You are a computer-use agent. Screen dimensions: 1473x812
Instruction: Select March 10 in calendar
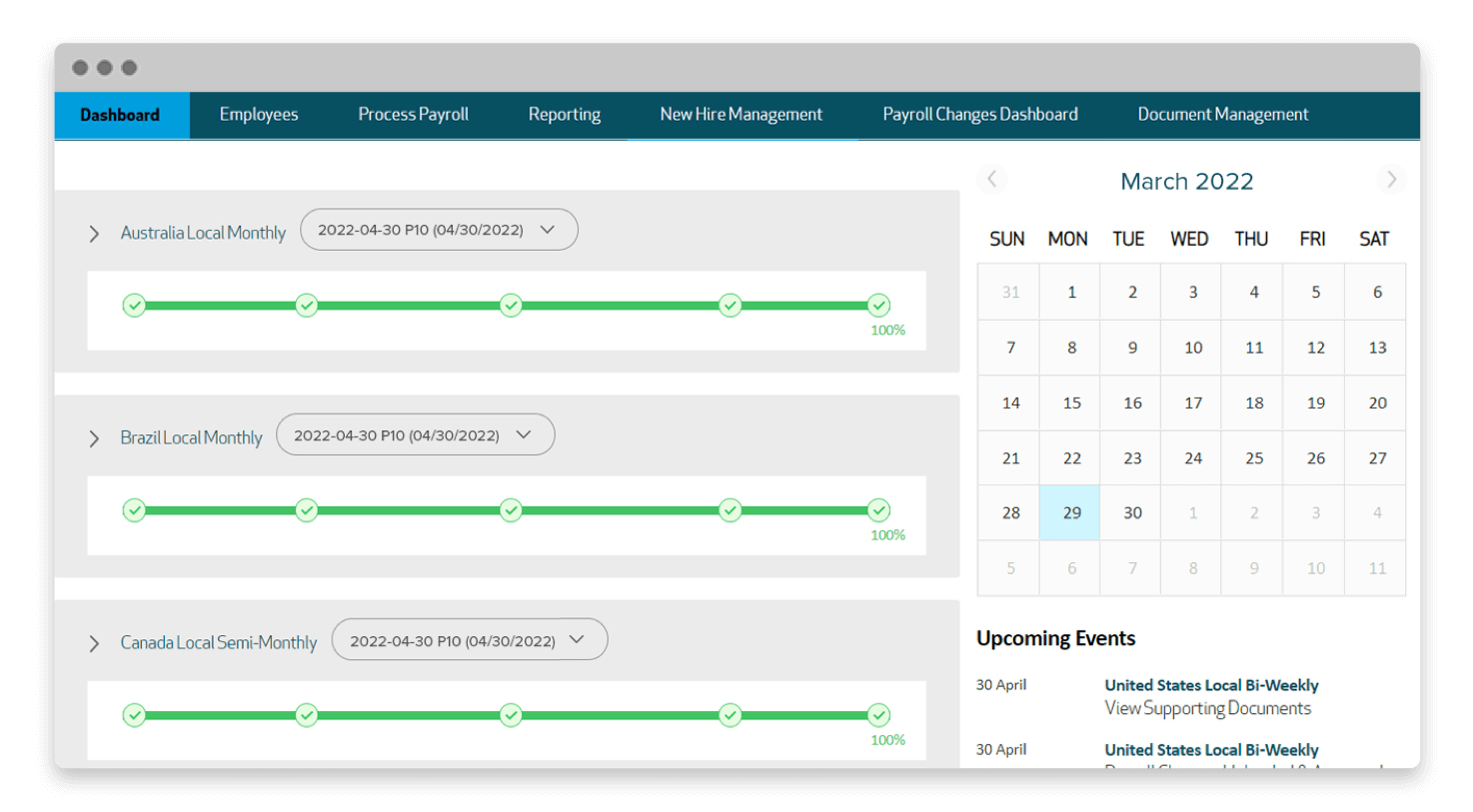coord(1193,348)
